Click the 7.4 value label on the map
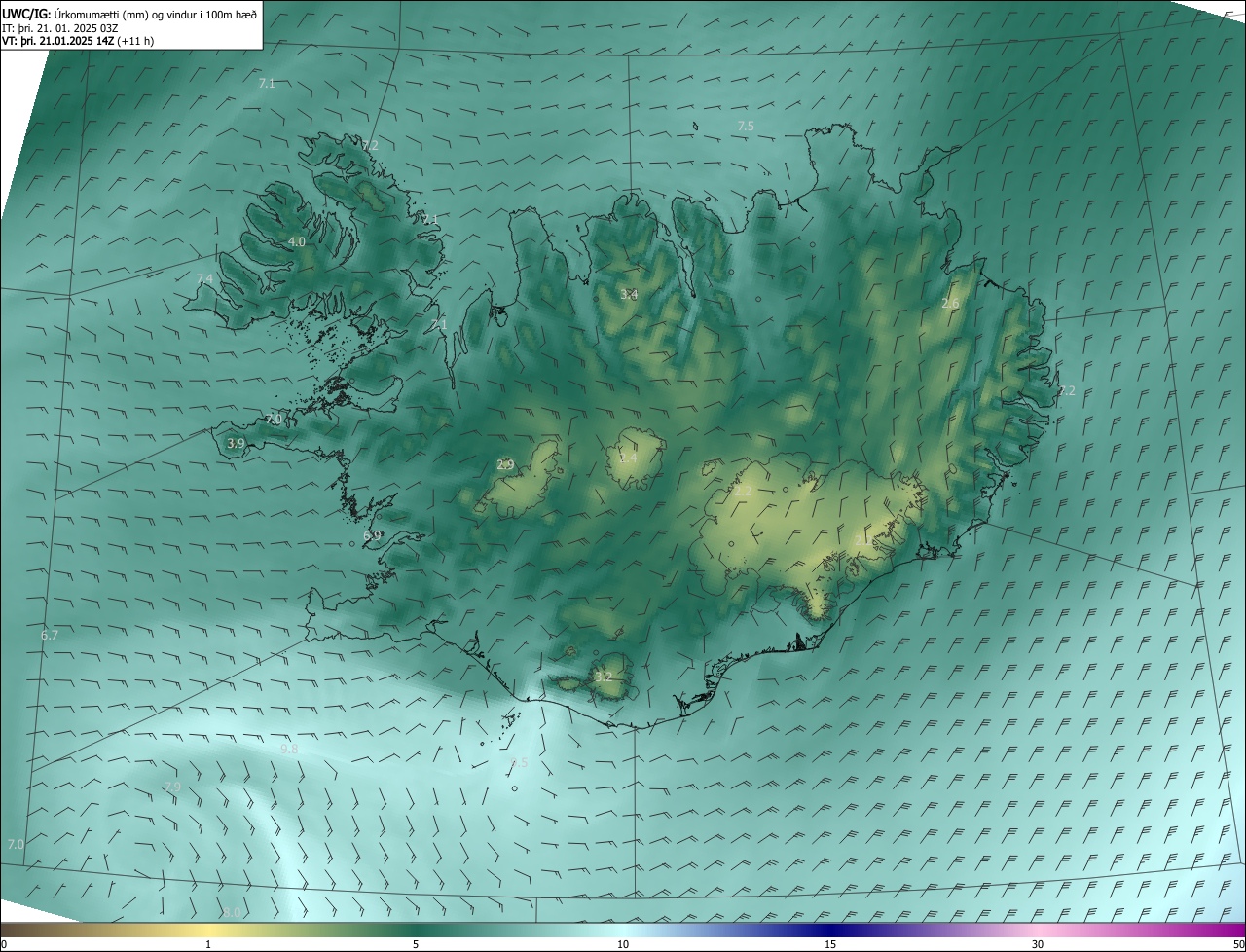Image resolution: width=1246 pixels, height=952 pixels. click(x=204, y=279)
